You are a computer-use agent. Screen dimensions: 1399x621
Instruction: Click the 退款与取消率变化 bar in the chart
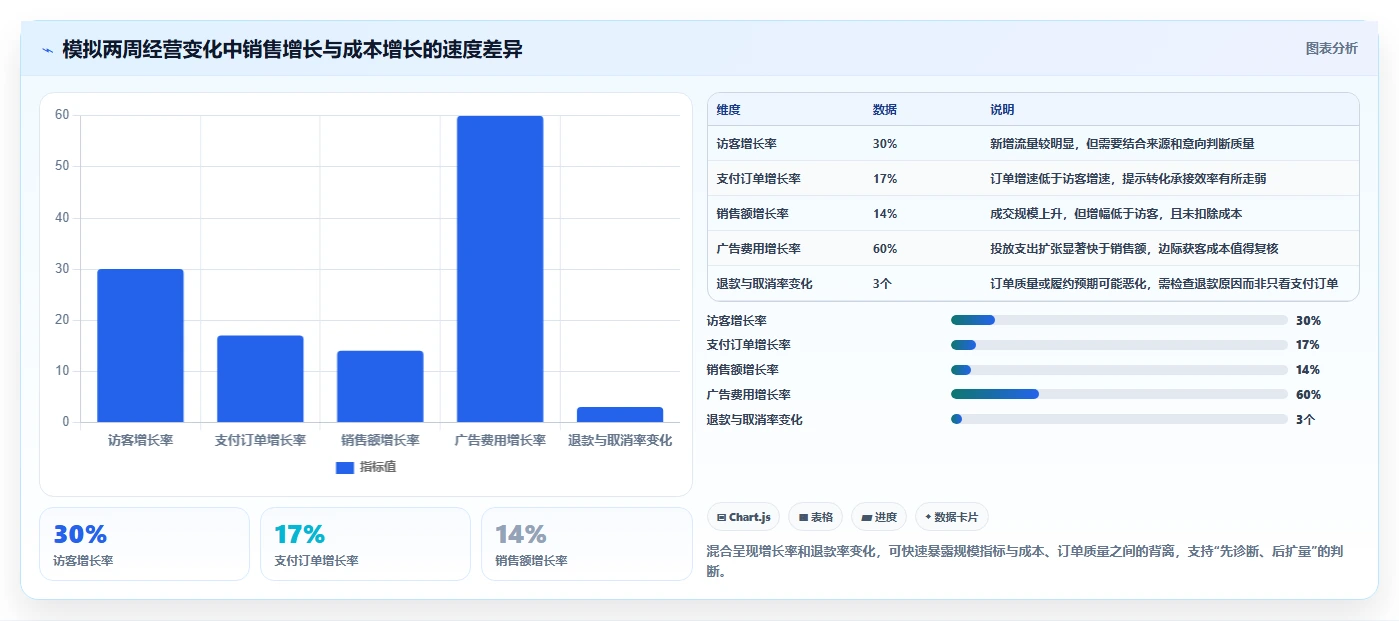(620, 414)
